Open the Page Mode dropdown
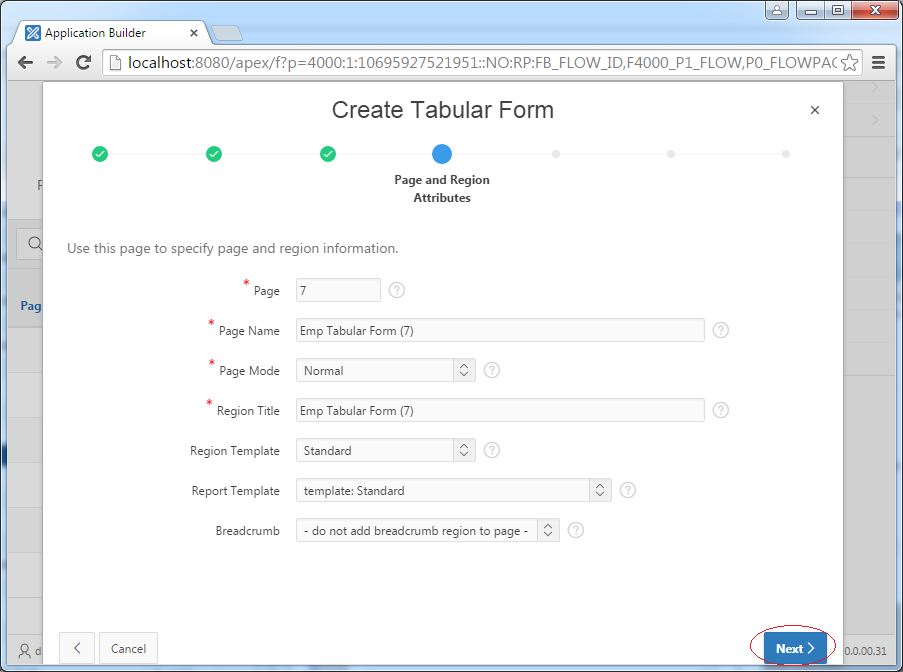903x672 pixels. coord(385,370)
